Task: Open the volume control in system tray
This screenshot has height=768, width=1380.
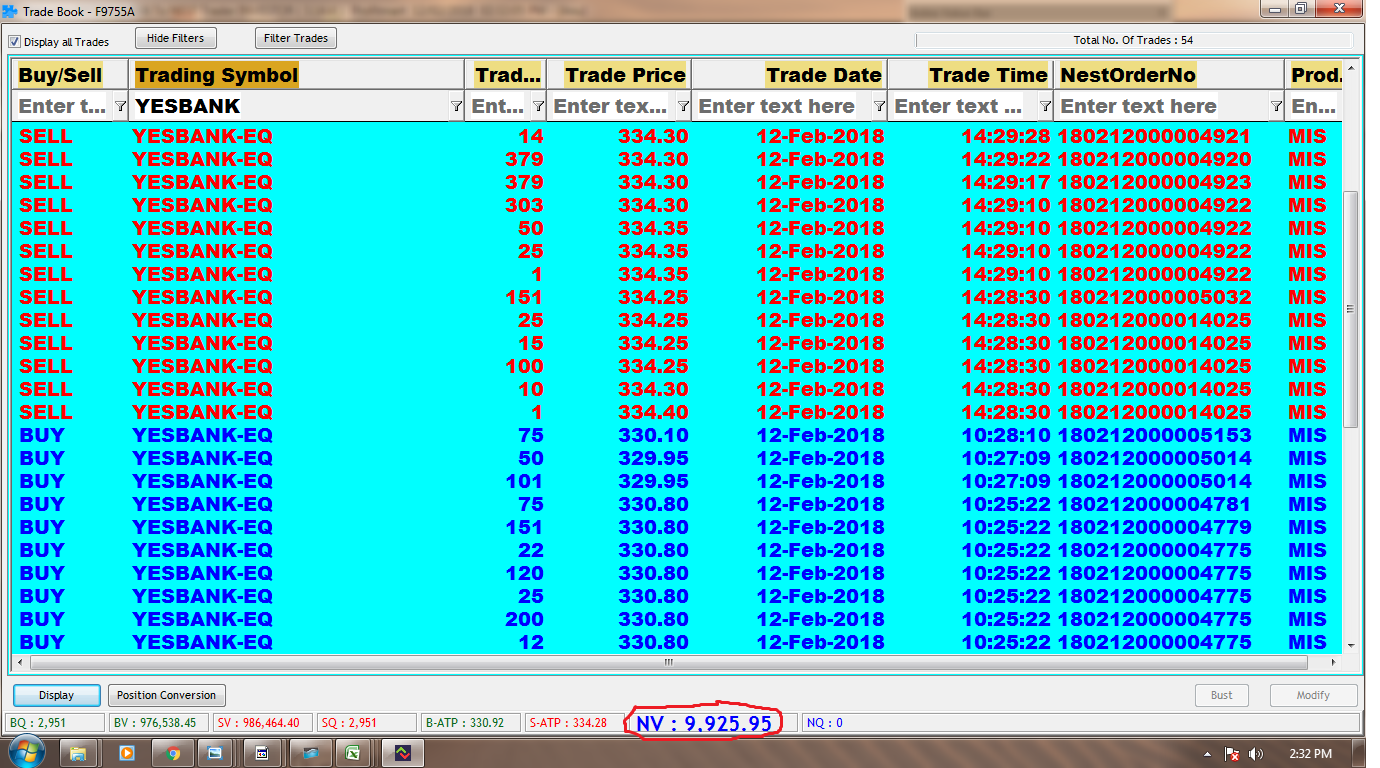Action: click(x=1257, y=754)
